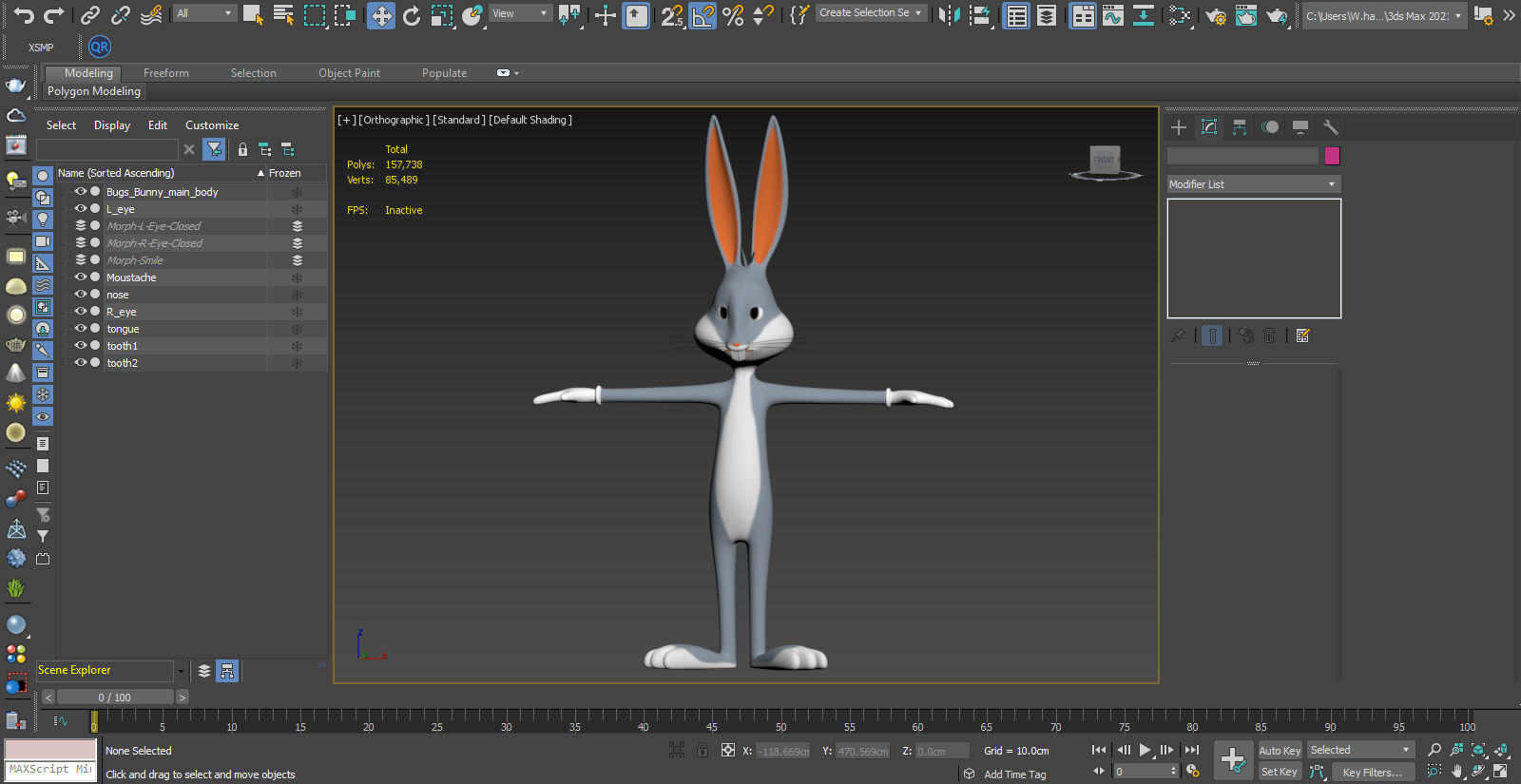Toggle visibility of nose object

coord(81,295)
